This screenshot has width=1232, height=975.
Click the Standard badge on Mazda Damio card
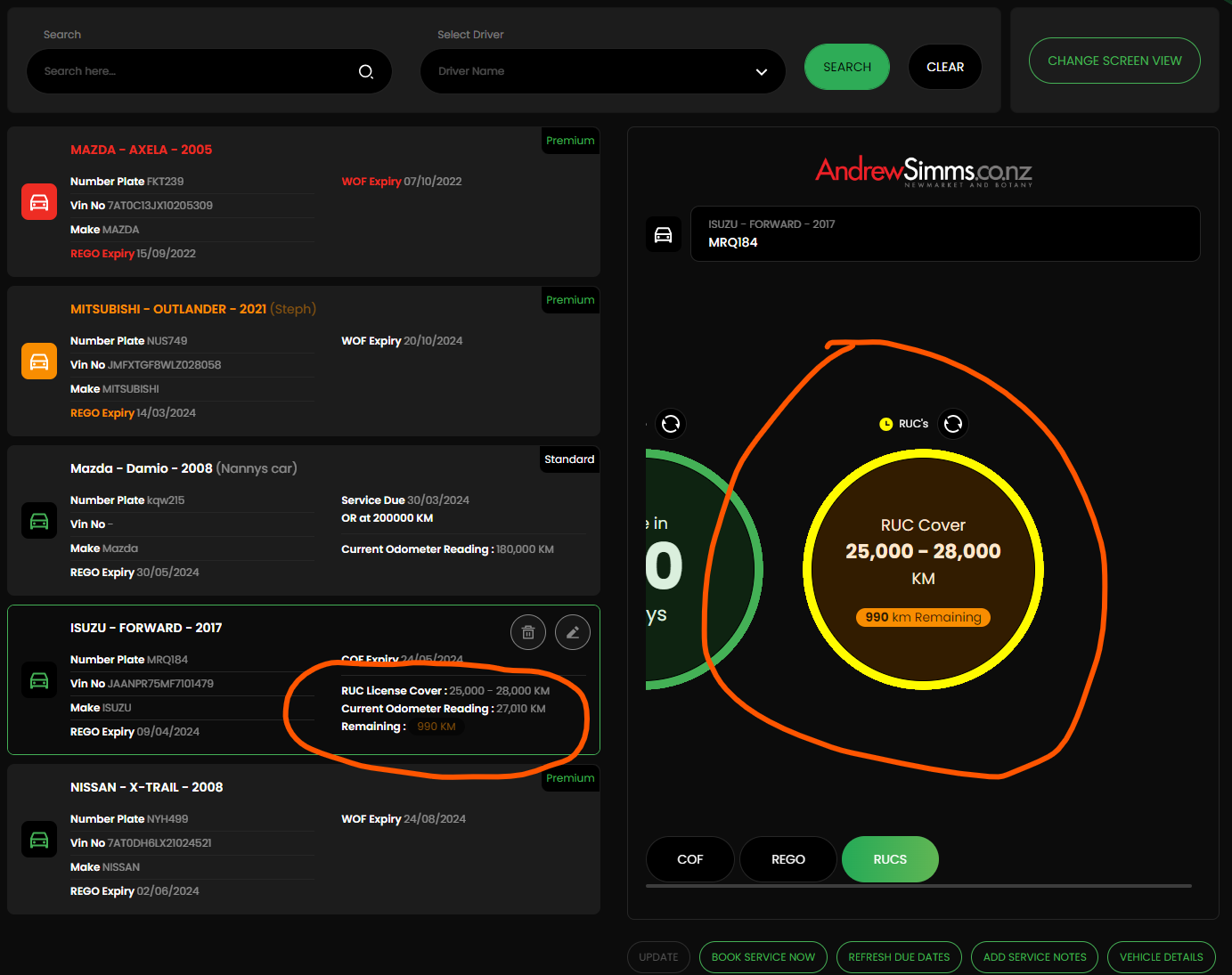569,459
